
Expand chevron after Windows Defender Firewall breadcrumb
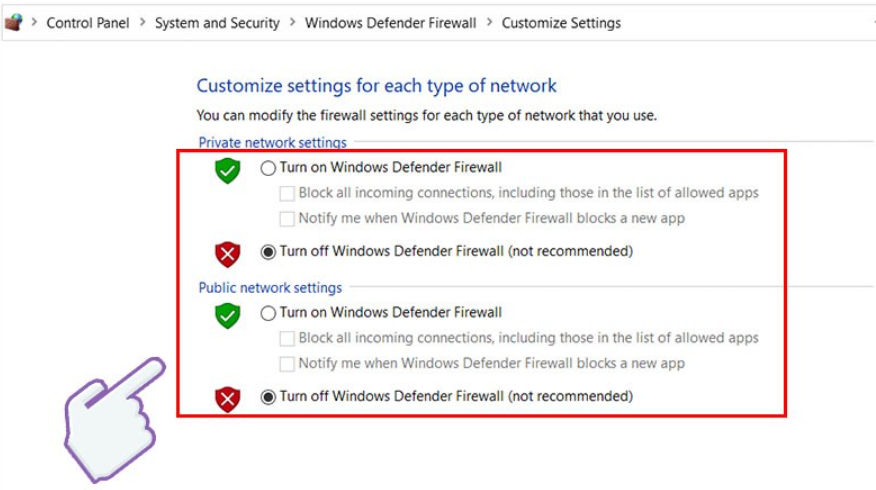point(489,23)
